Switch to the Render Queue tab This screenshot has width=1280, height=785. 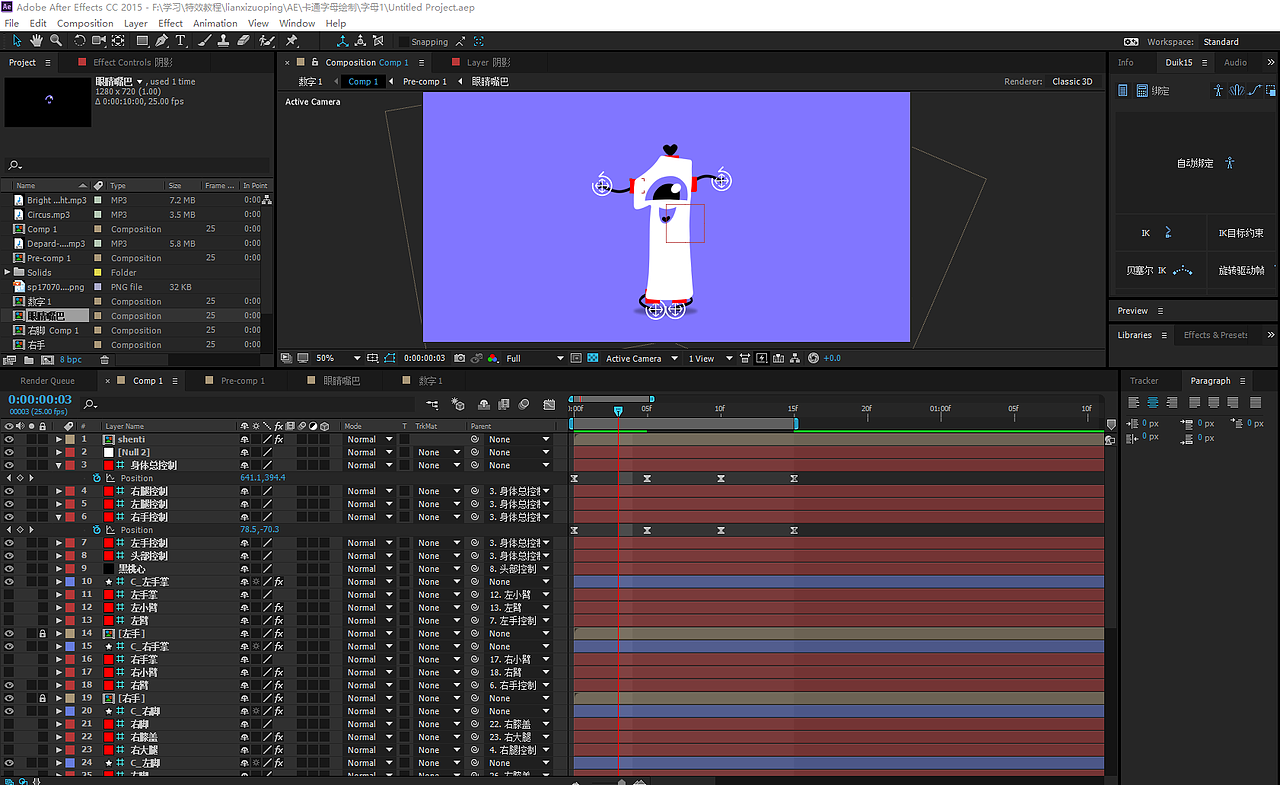point(47,381)
